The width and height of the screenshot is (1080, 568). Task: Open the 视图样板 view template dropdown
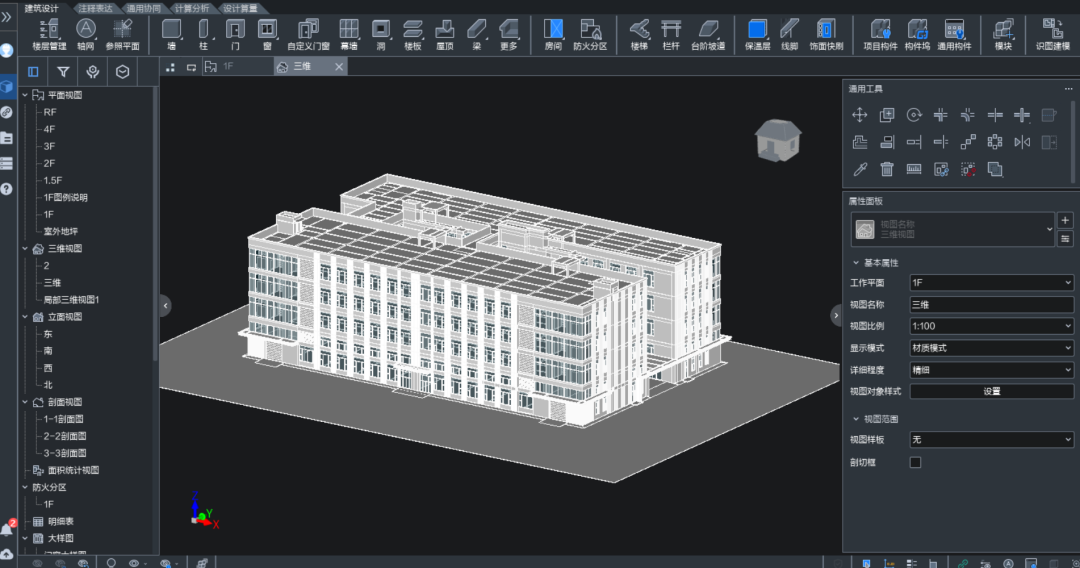click(992, 439)
